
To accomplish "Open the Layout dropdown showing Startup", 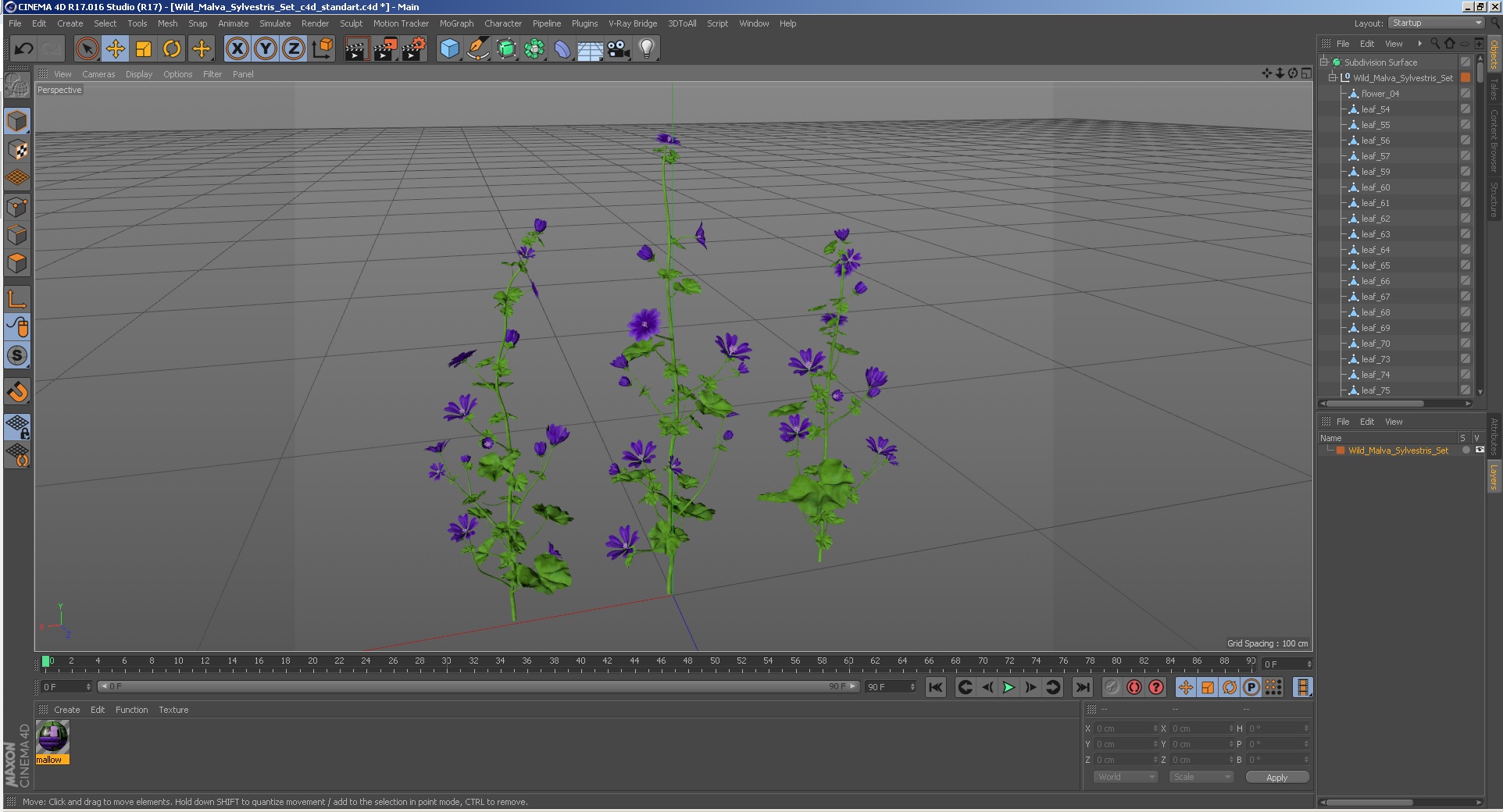I will coord(1436,23).
